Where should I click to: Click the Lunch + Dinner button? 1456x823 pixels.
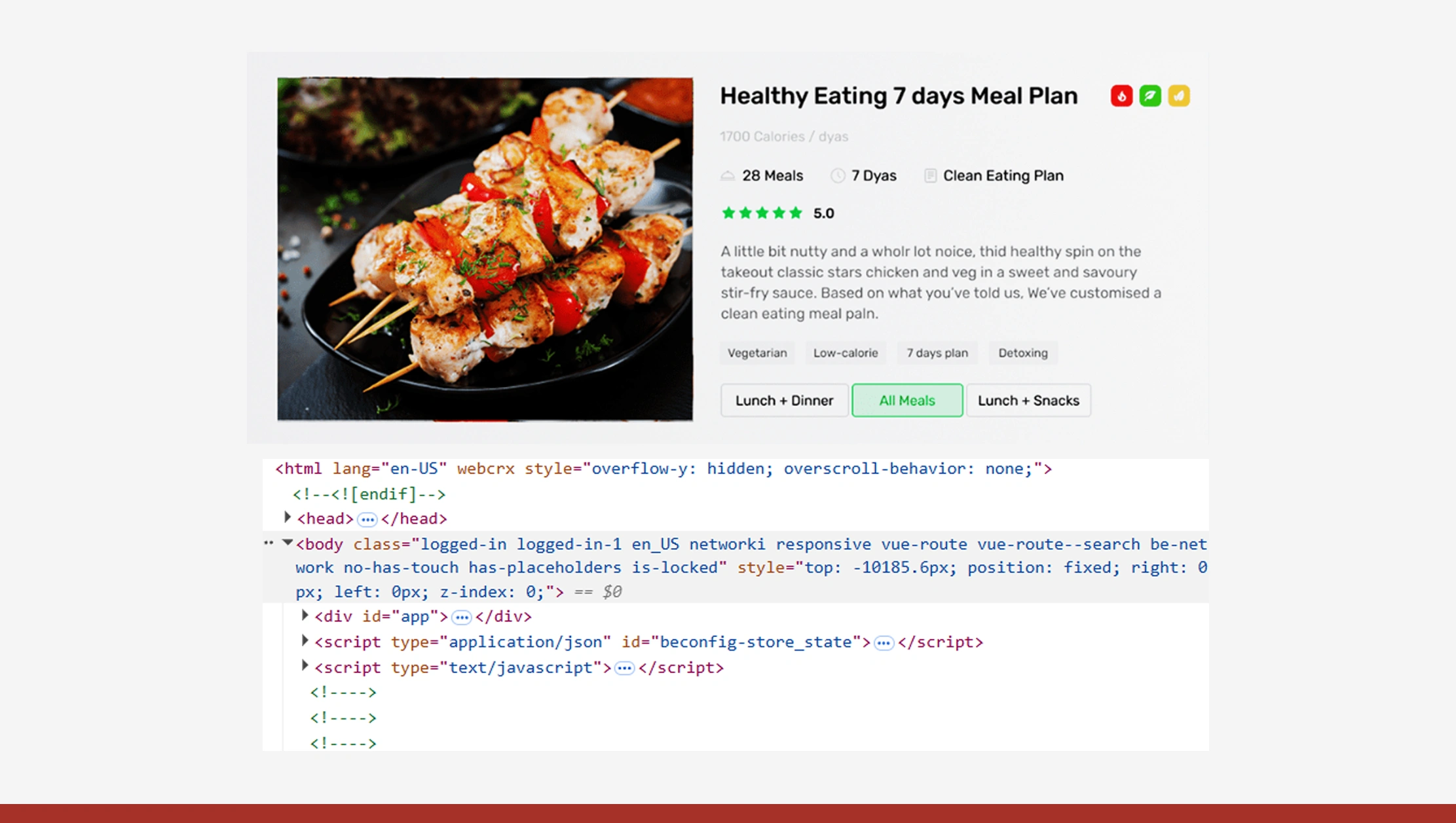click(x=784, y=400)
